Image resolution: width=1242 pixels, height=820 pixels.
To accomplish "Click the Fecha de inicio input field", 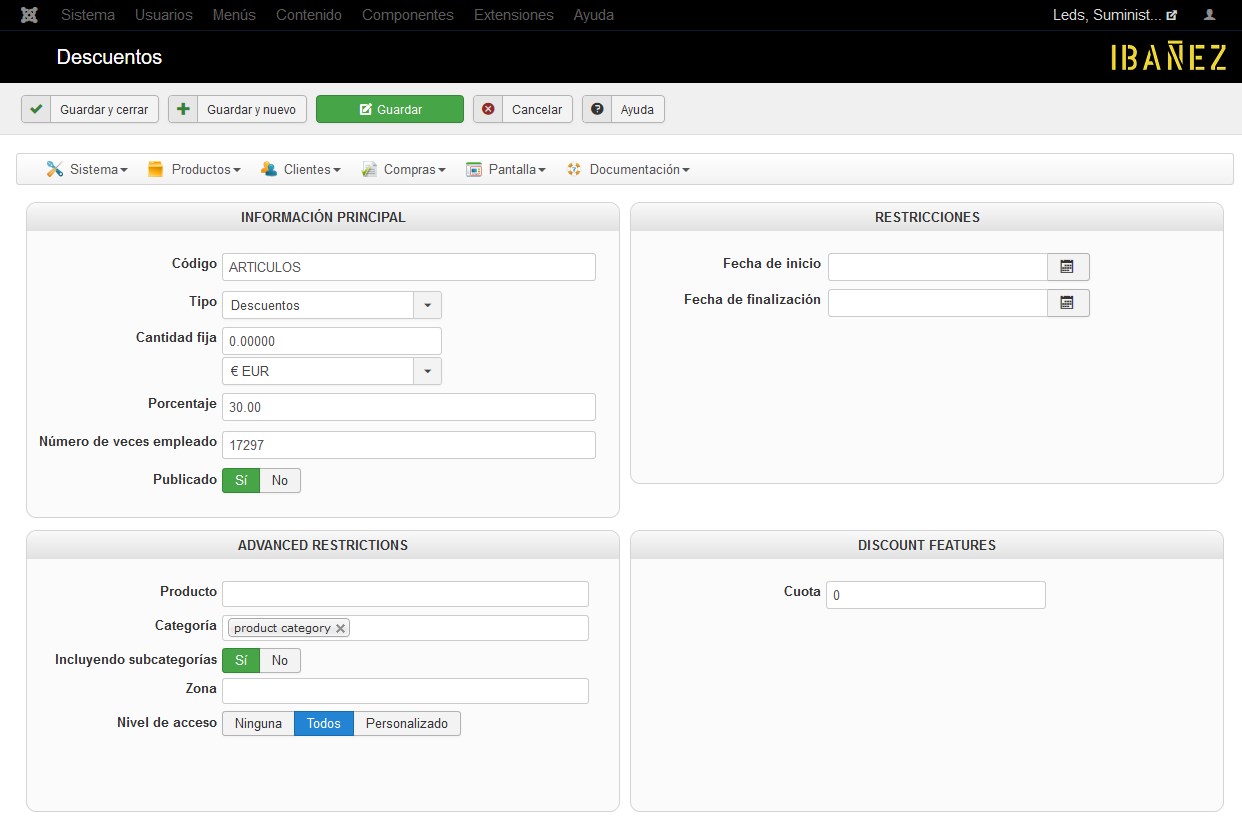I will coord(938,267).
